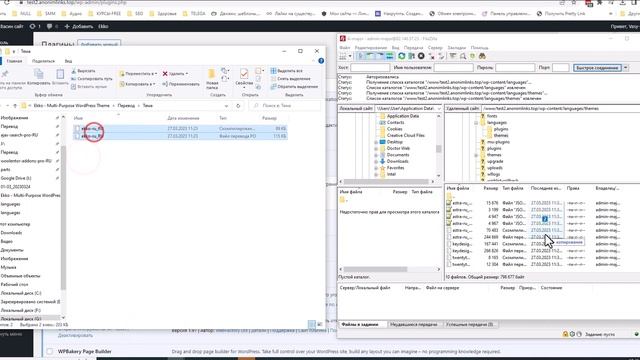Click Удалить red X in Explorer ribbon
The height and width of the screenshot is (360, 640).
click(165, 74)
